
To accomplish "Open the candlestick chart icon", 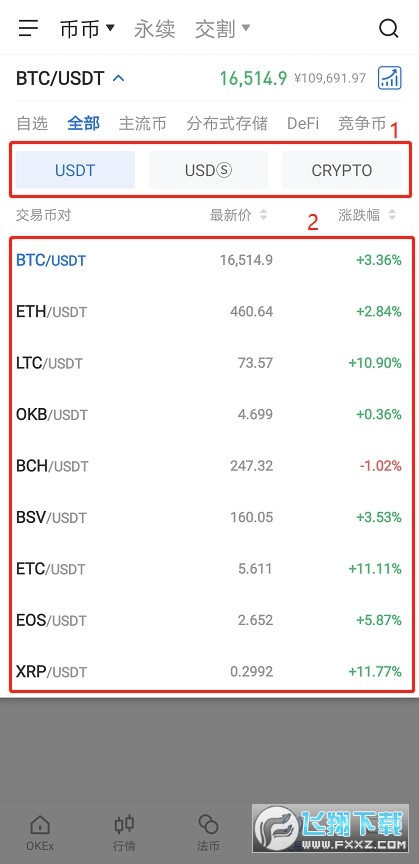I will (x=390, y=78).
